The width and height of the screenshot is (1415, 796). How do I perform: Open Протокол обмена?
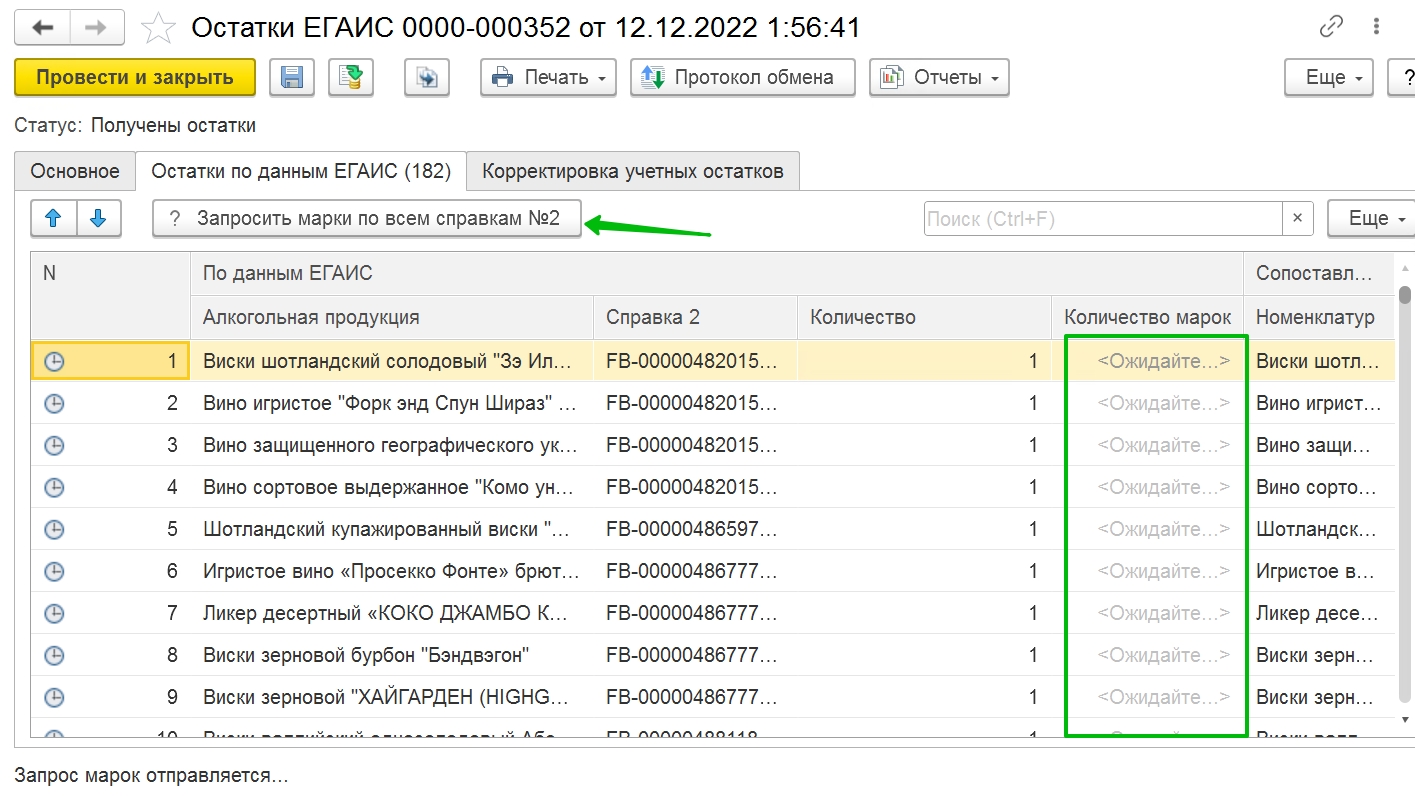(742, 77)
